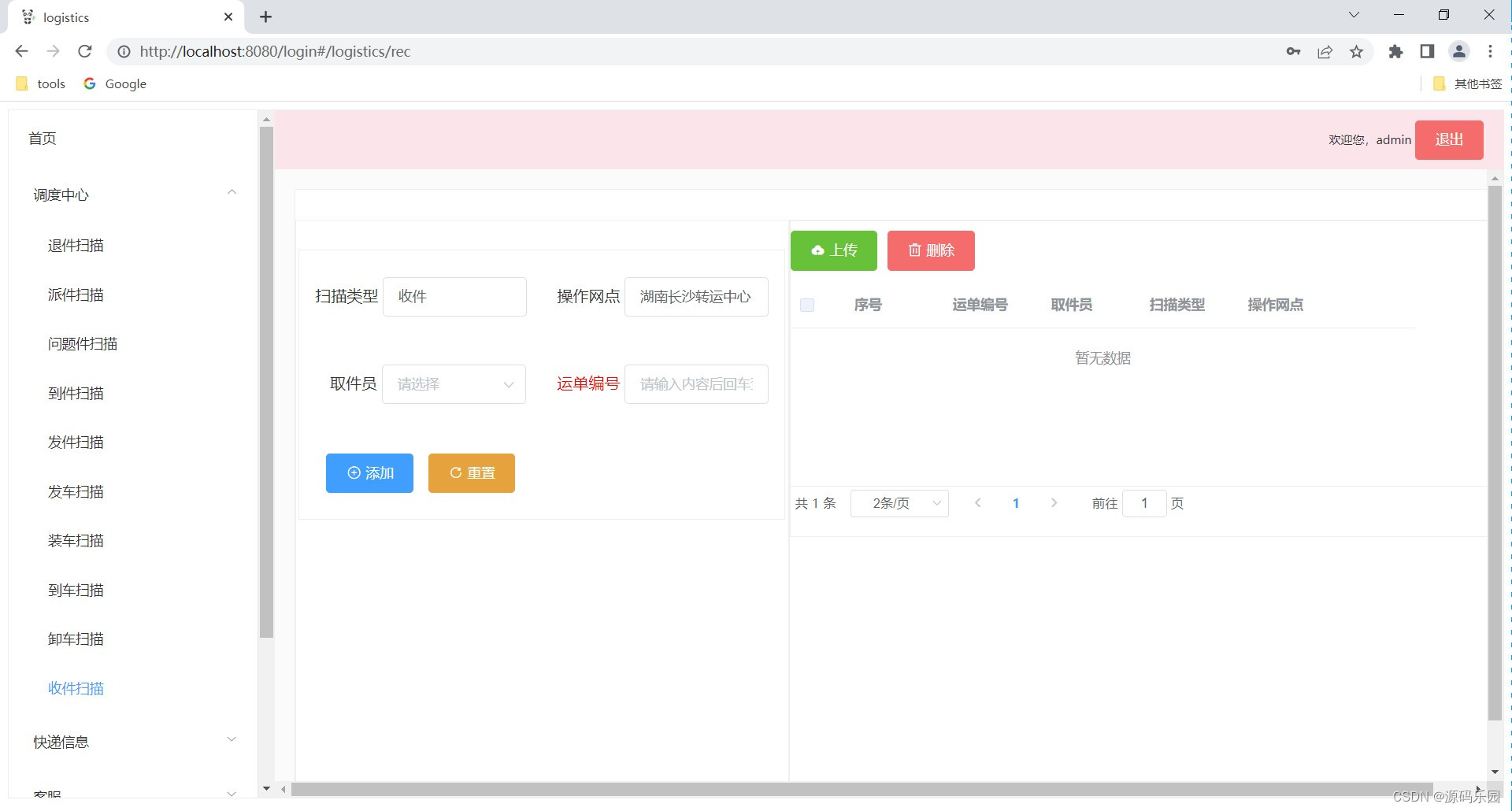The height and width of the screenshot is (811, 1512).
Task: Click the 暂无数据 empty table text
Action: pos(1102,358)
